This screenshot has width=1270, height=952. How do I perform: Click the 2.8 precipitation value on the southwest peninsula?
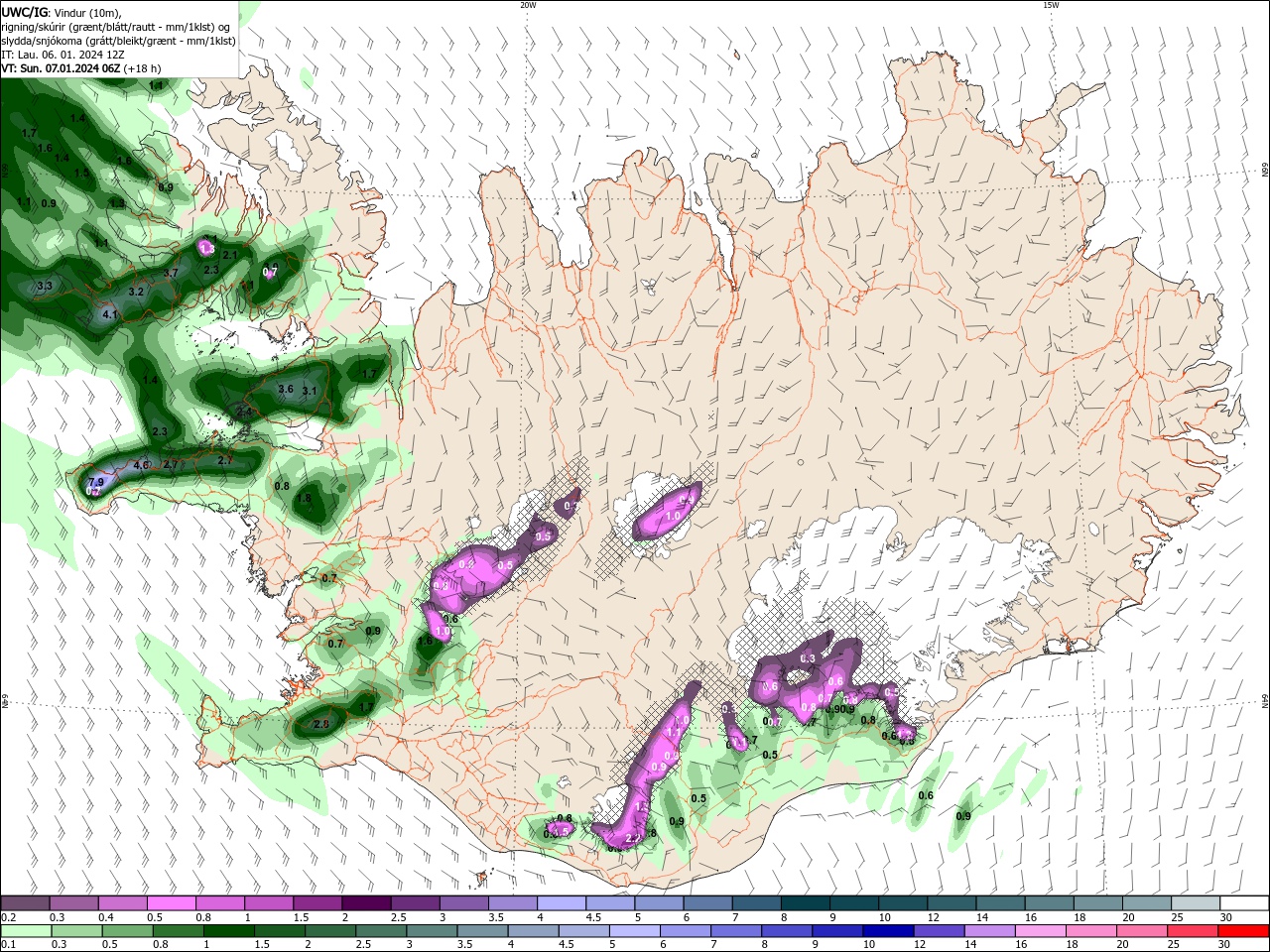(x=320, y=725)
